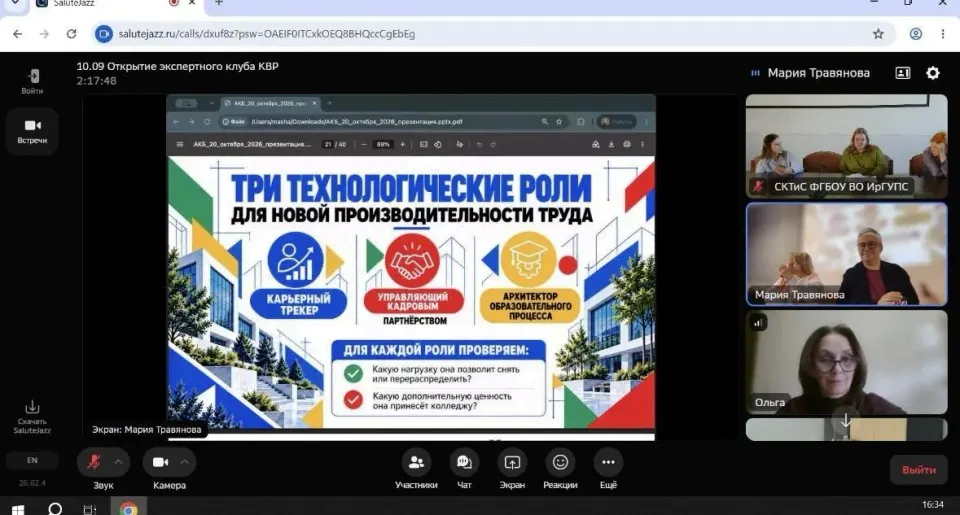The height and width of the screenshot is (515, 960).
Task: Unmute the microphone via Звук button
Action: click(x=94, y=462)
